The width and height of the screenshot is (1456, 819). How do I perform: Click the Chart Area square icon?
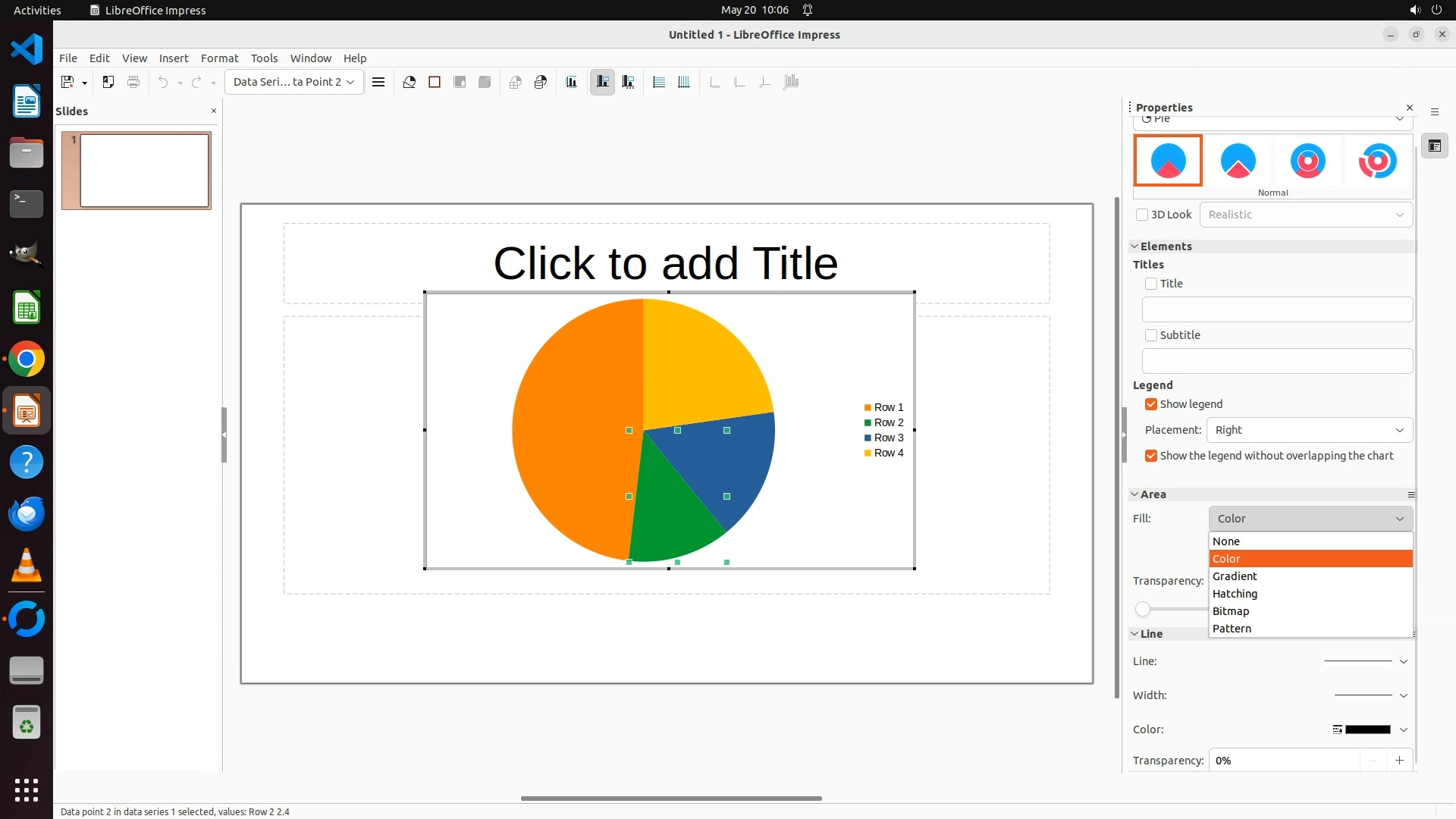pyautogui.click(x=435, y=82)
